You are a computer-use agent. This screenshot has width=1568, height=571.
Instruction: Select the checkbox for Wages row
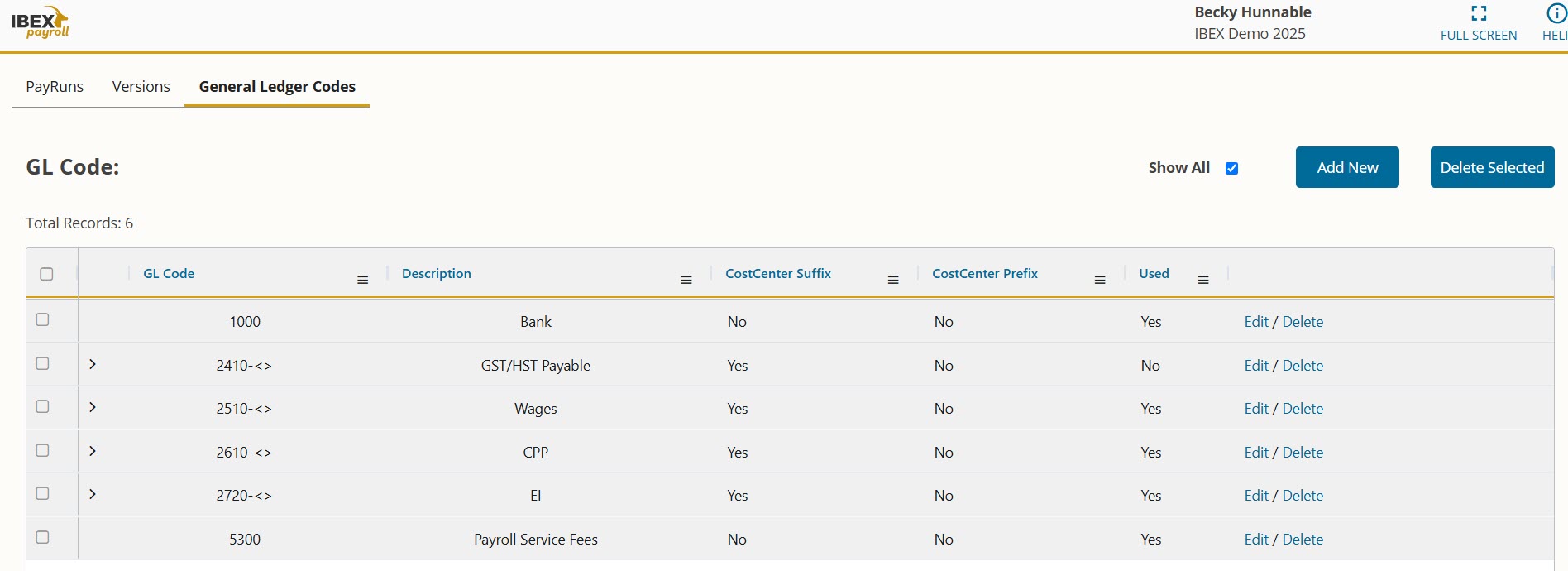coord(43,406)
